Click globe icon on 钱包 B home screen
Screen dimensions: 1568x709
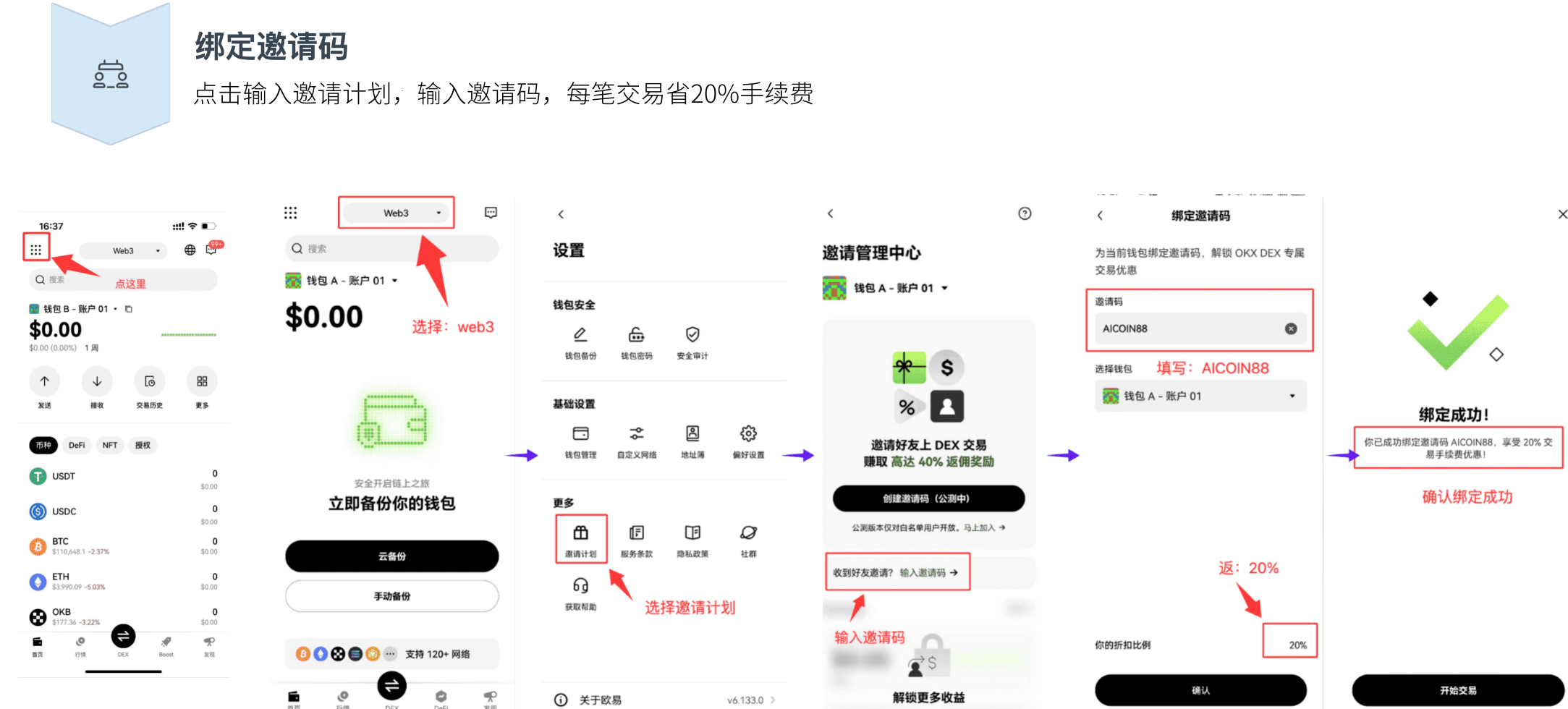[x=190, y=250]
